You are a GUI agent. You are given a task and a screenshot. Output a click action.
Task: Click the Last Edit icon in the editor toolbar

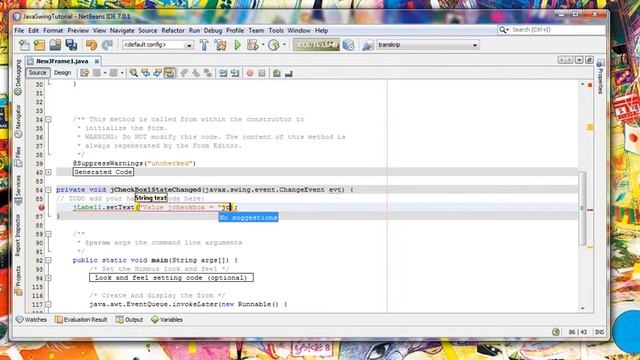click(84, 73)
